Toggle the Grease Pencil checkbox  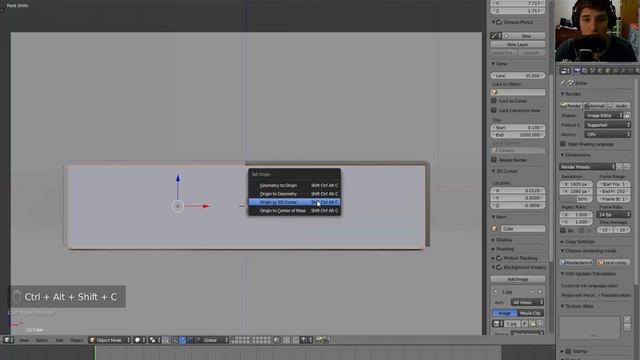499,22
